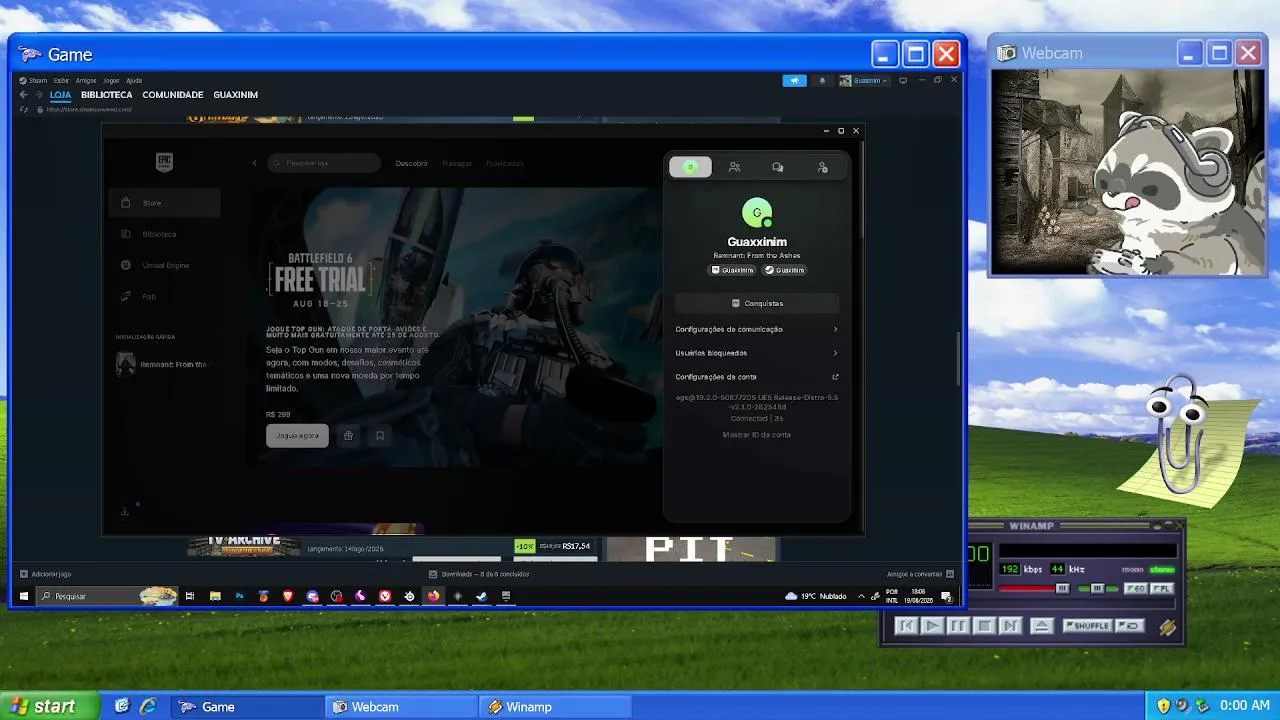Image resolution: width=1280 pixels, height=720 pixels.
Task: Open the chat messages tab in Epic panel
Action: tap(778, 167)
